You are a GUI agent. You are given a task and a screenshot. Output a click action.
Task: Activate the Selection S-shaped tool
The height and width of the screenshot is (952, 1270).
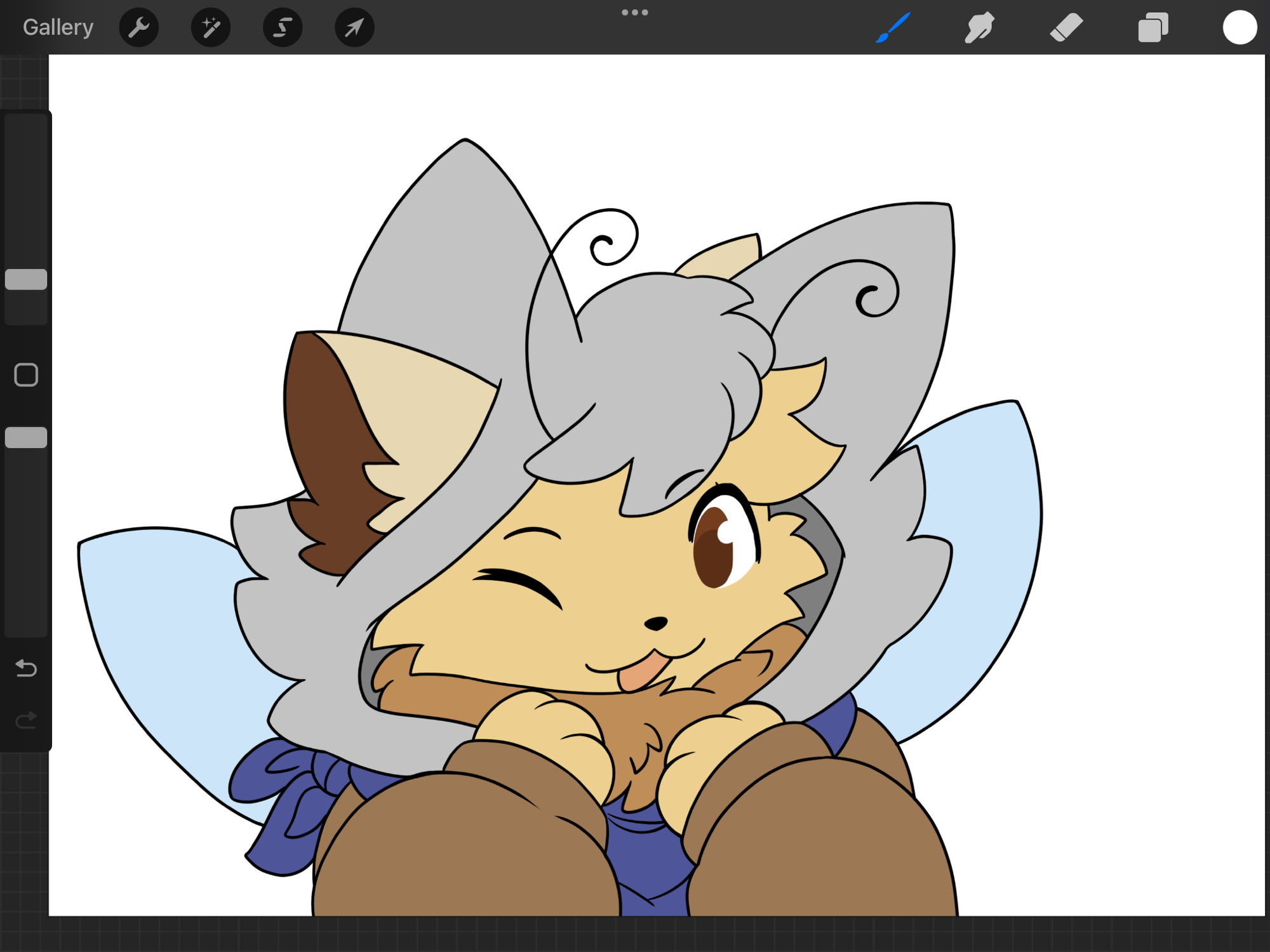coord(283,27)
